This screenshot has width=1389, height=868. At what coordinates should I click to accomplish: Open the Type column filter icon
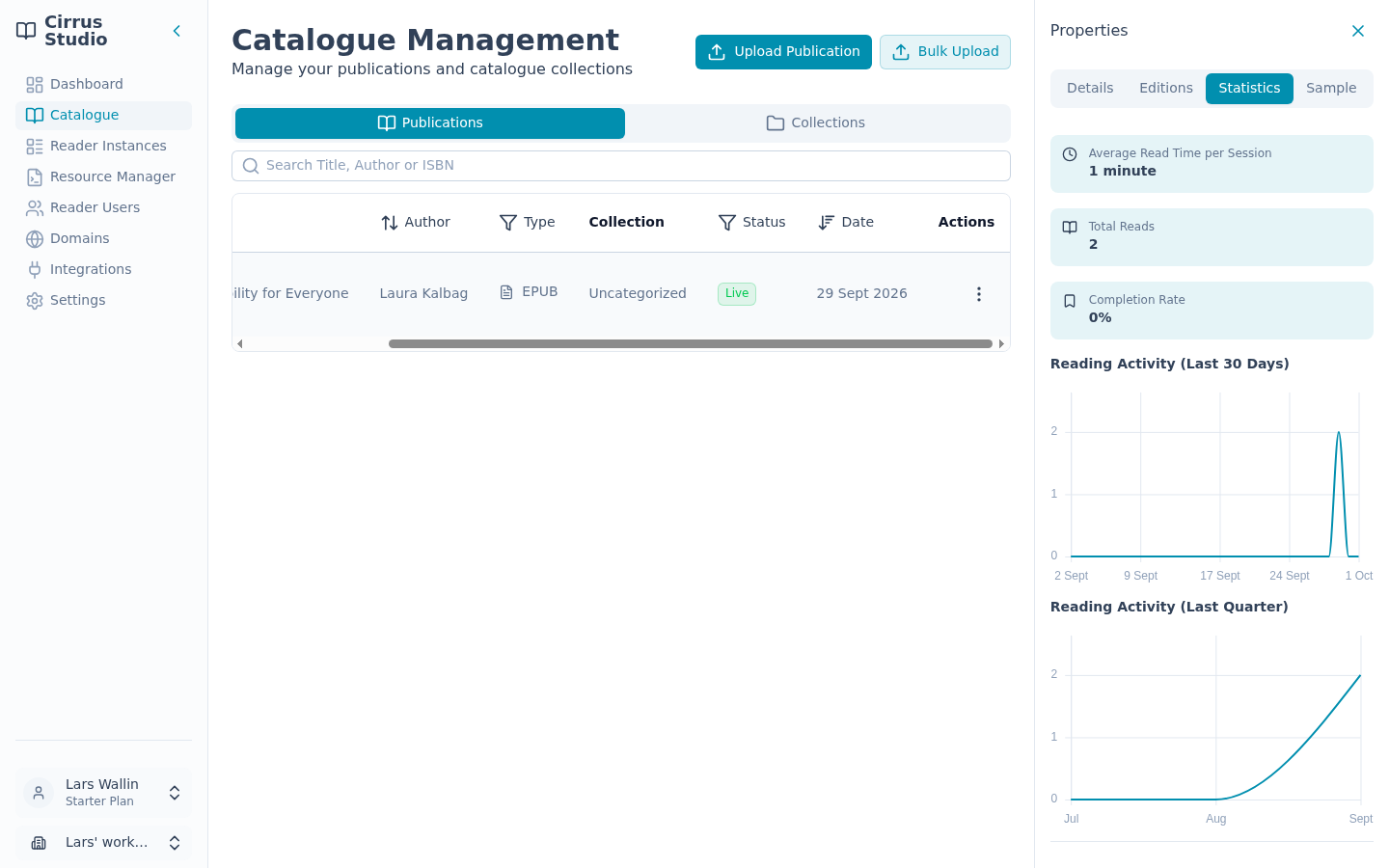tap(508, 223)
